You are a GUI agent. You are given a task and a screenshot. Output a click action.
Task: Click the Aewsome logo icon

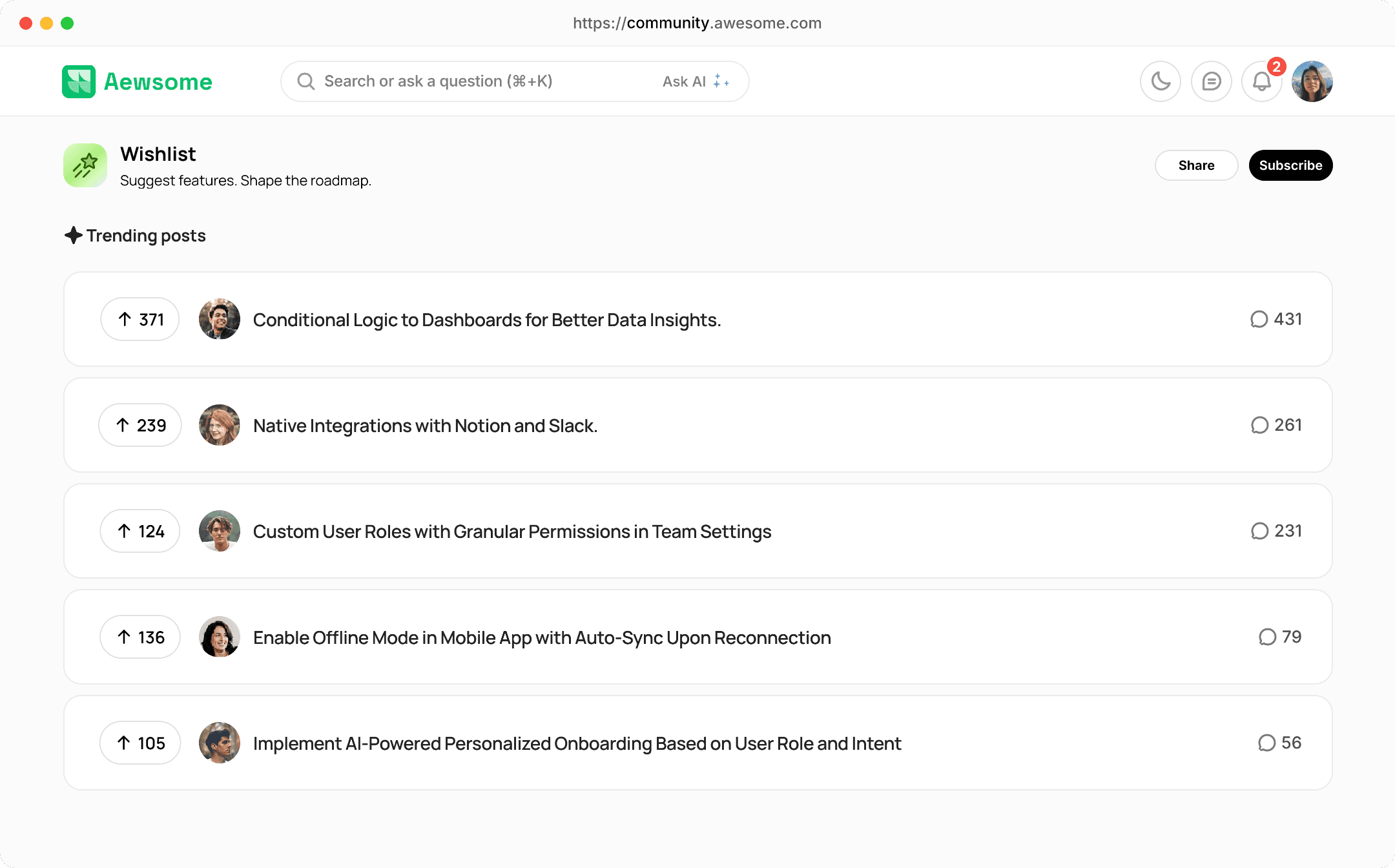coord(79,81)
